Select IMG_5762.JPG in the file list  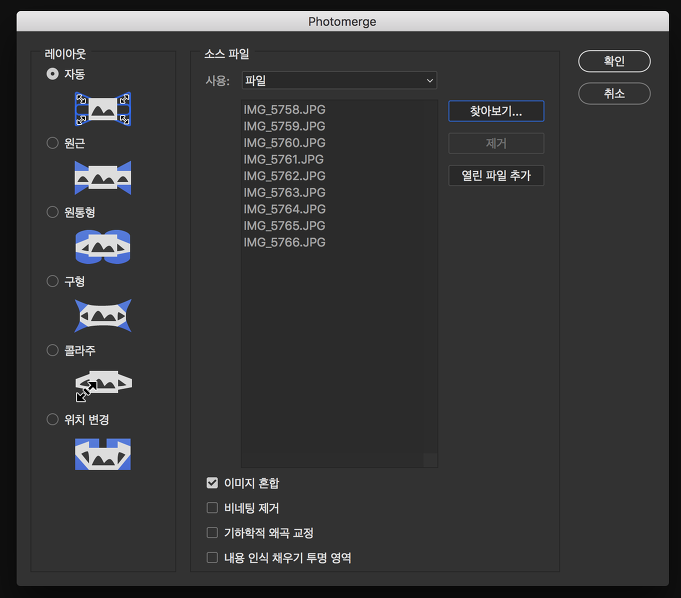pyautogui.click(x=284, y=176)
